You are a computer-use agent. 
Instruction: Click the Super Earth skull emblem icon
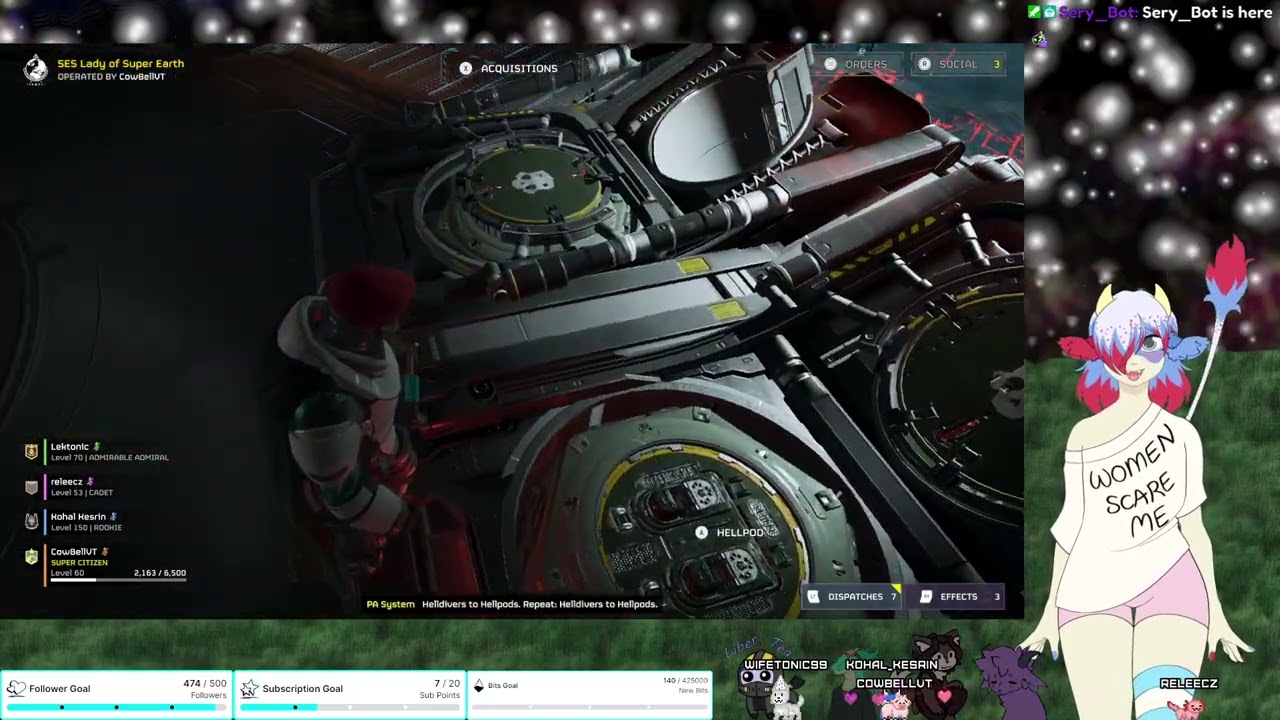(36, 69)
